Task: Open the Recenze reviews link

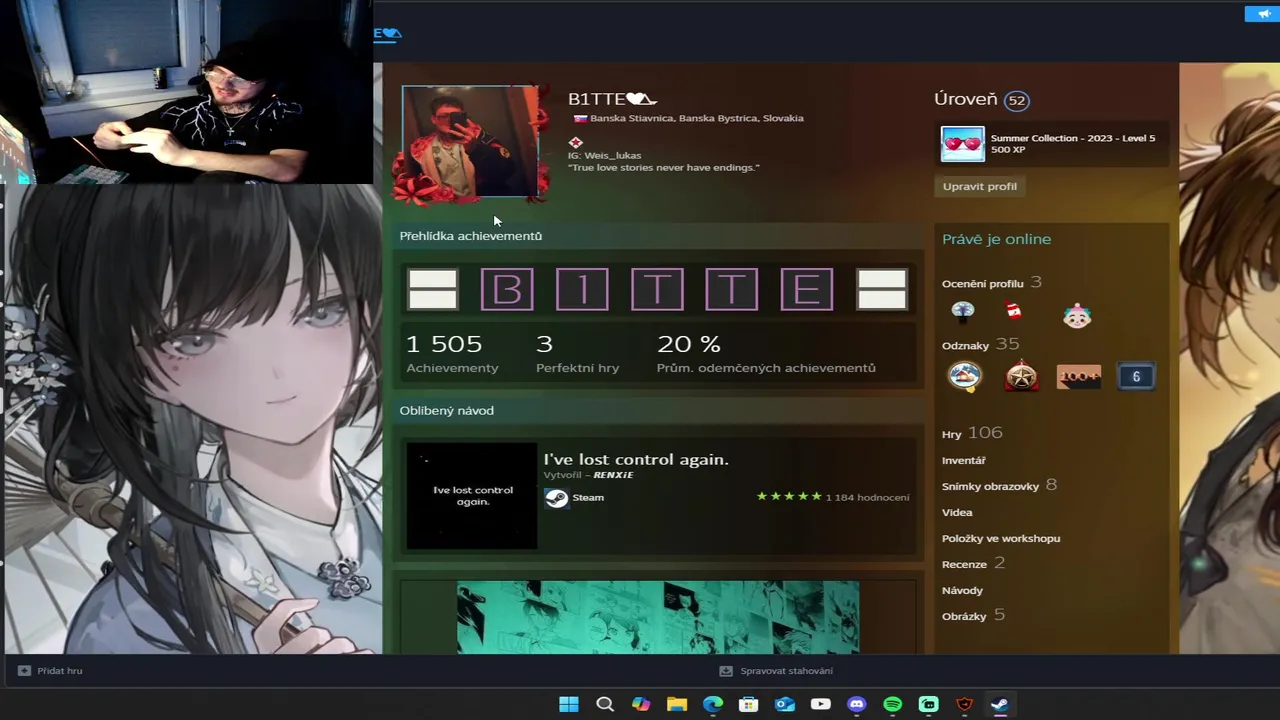Action: [973, 563]
